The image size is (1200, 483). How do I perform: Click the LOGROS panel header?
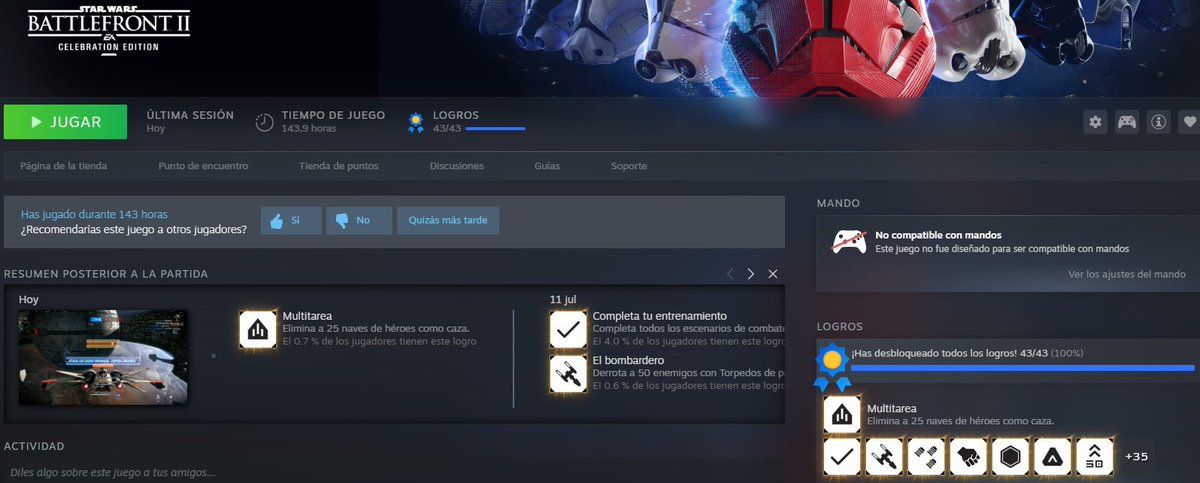(840, 327)
